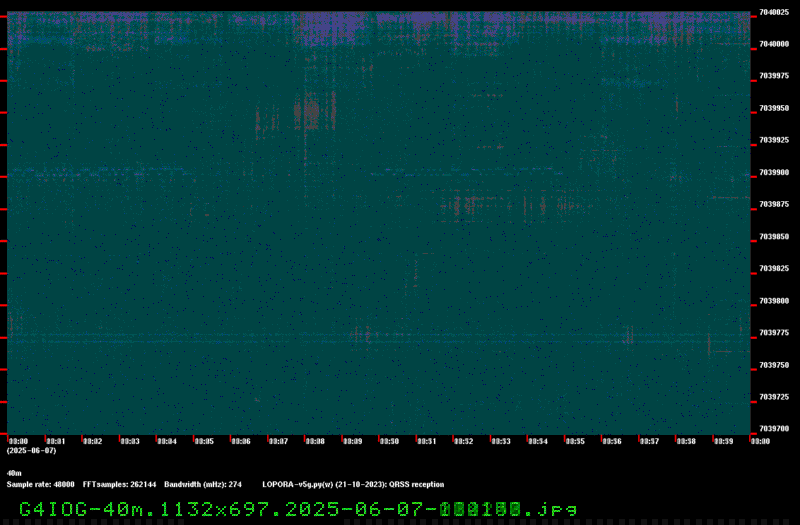This screenshot has width=800, height=525.
Task: Click the 00:02 time axis label
Action: point(93,441)
